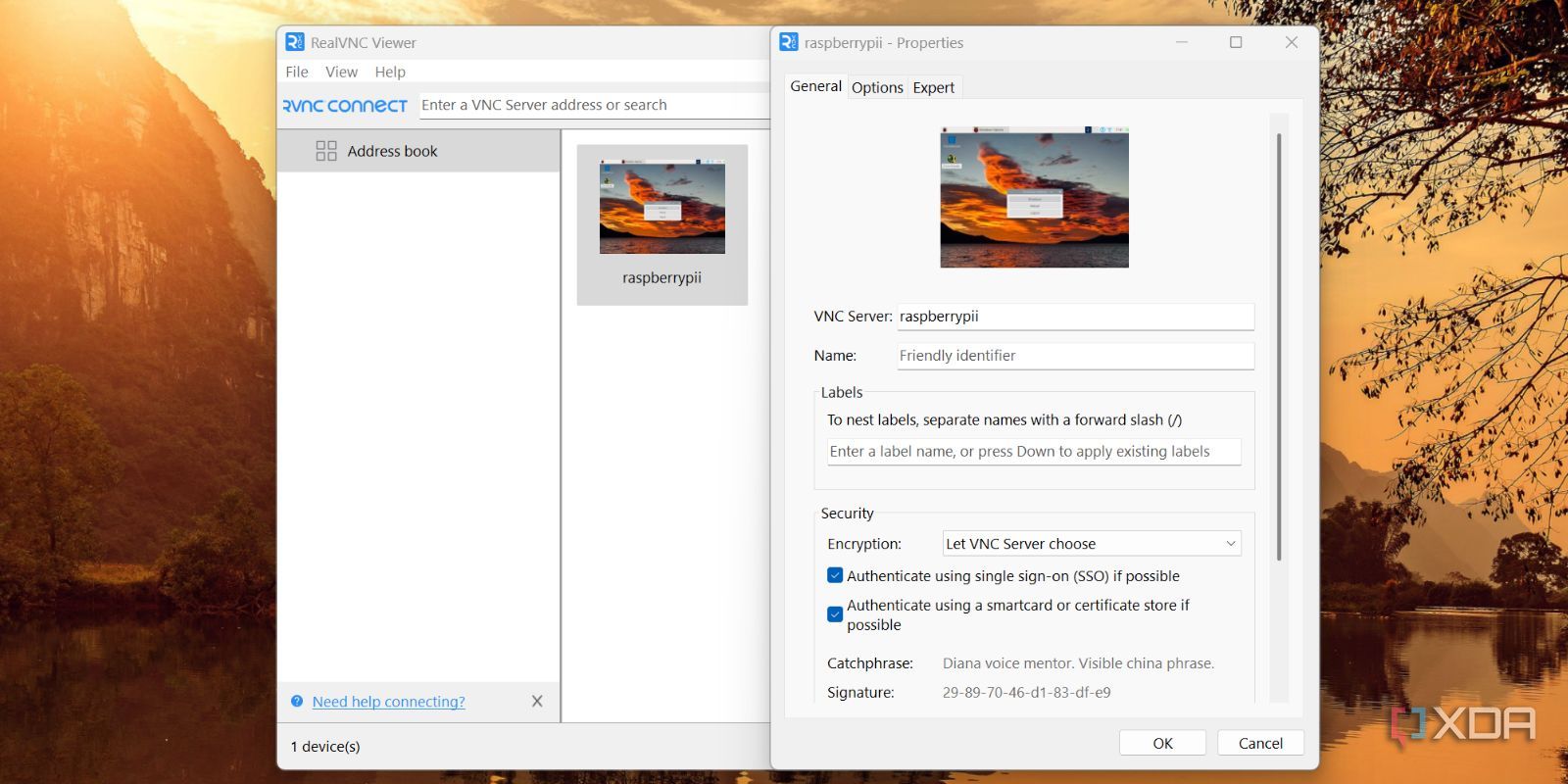Minimize the raspberrypii Properties window
1568x784 pixels.
(x=1182, y=42)
